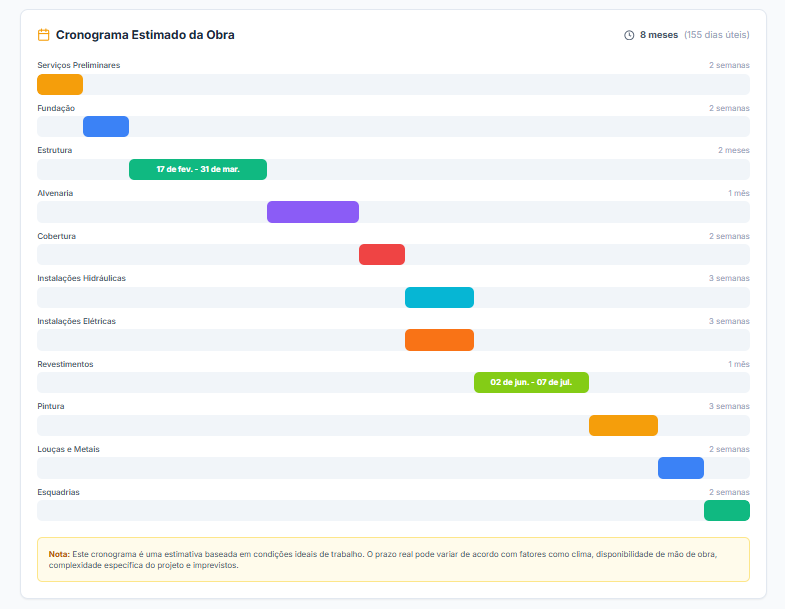Select the cyan Instalações Hidráulicas bar
Screen dimensions: 785x609
click(x=439, y=298)
